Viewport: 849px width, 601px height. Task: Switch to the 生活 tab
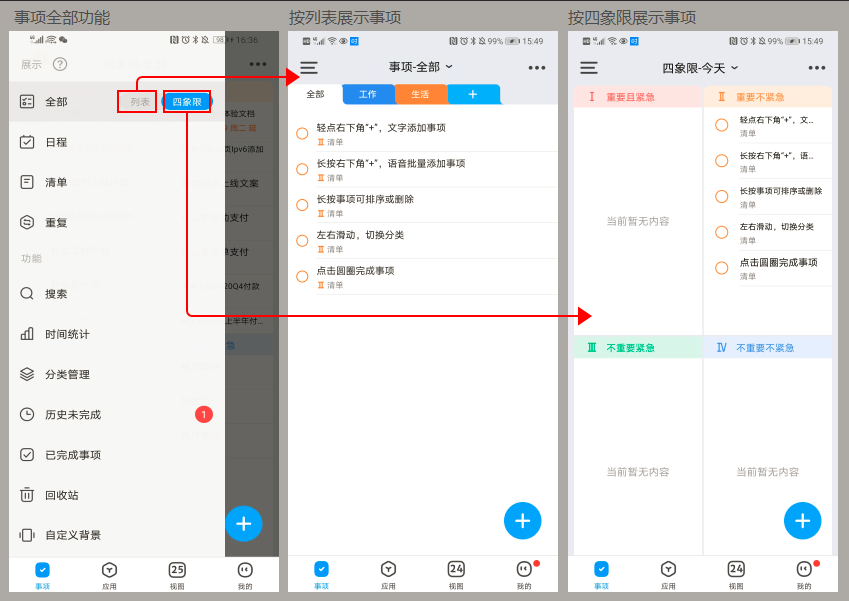(x=421, y=93)
